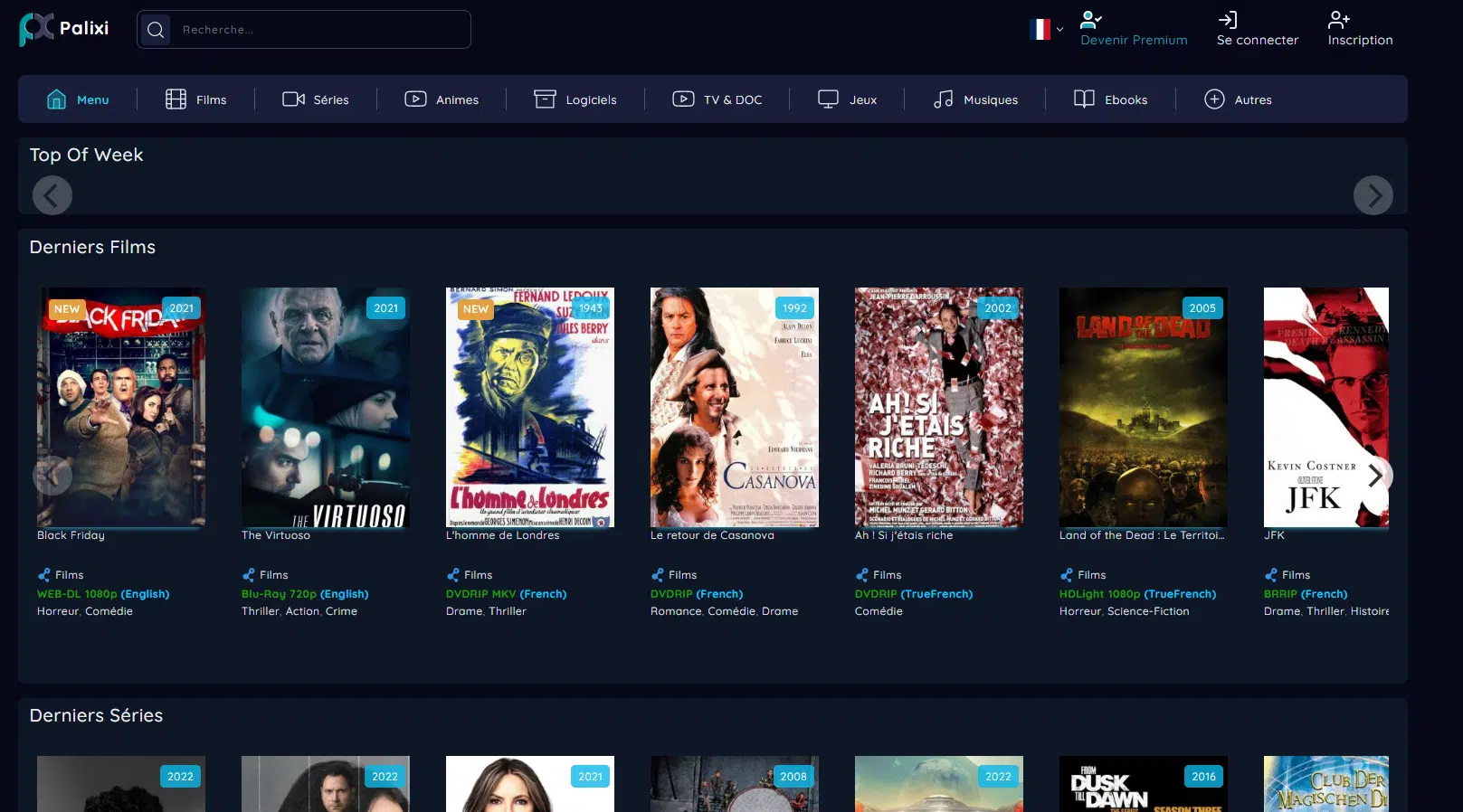The width and height of the screenshot is (1463, 812).
Task: Click the search magnifier icon
Action: pyautogui.click(x=156, y=30)
